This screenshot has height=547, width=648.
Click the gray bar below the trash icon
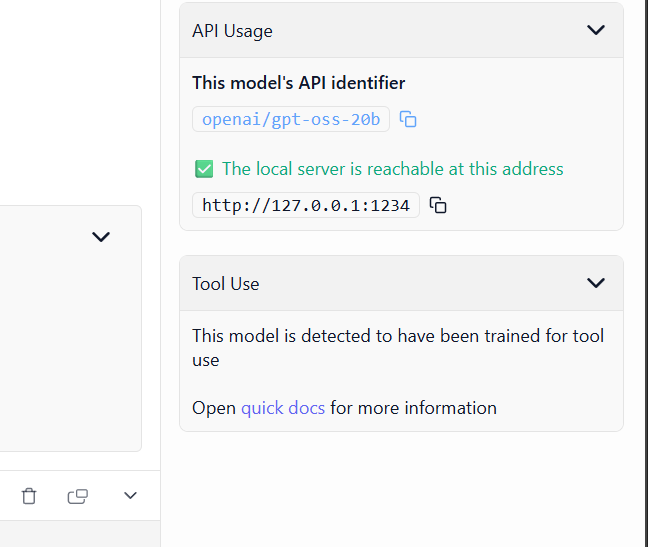(x=80, y=533)
